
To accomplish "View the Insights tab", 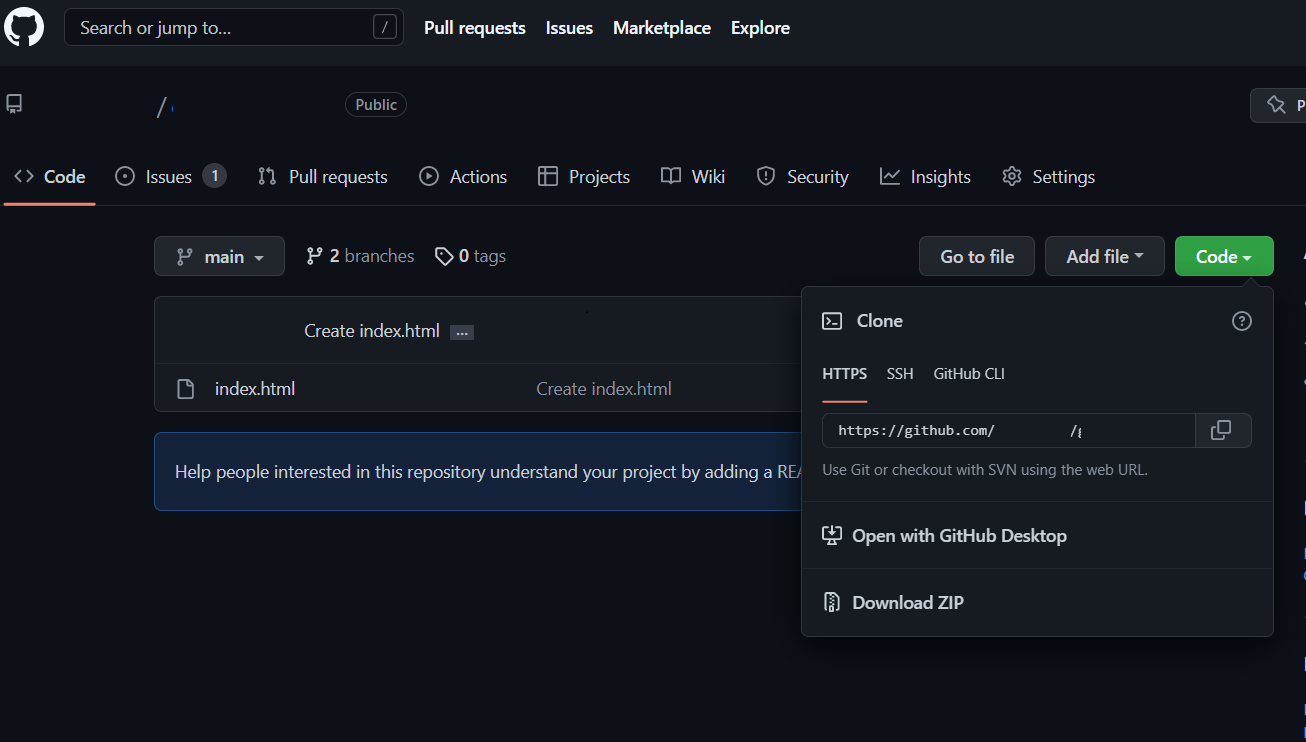I will [x=925, y=177].
